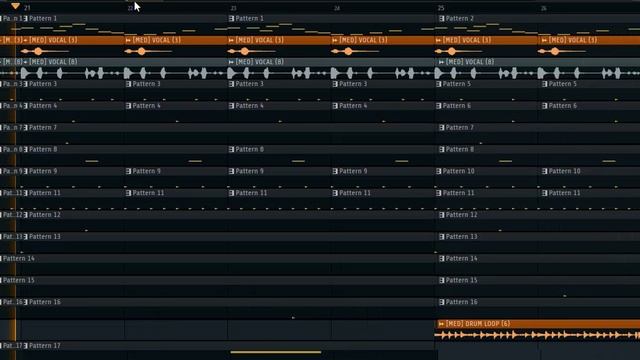Select cut-off Pattern 15 title at left edge
Image resolution: width=640 pixels, height=360 pixels.
click(19, 280)
